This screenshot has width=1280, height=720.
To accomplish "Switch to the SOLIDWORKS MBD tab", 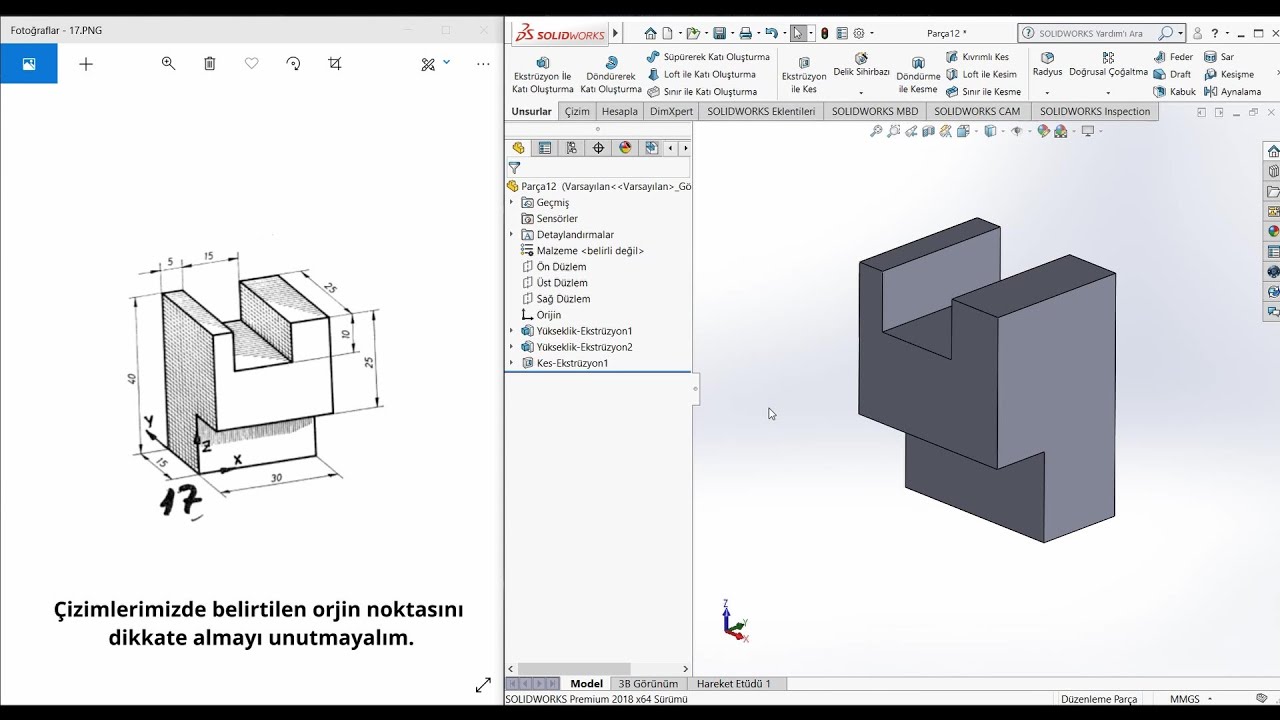I will pyautogui.click(x=875, y=112).
